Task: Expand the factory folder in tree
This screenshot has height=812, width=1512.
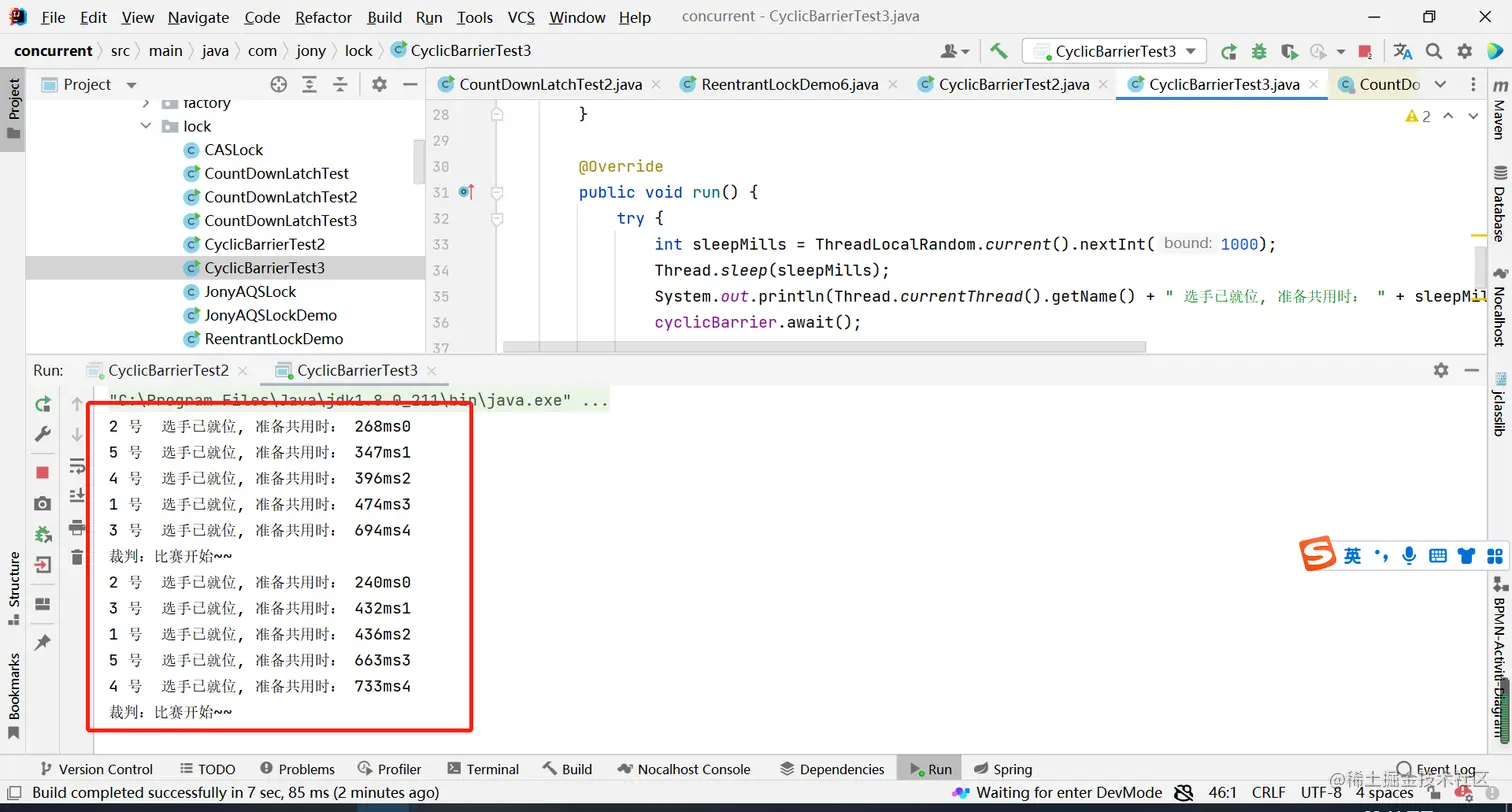Action: [147, 103]
